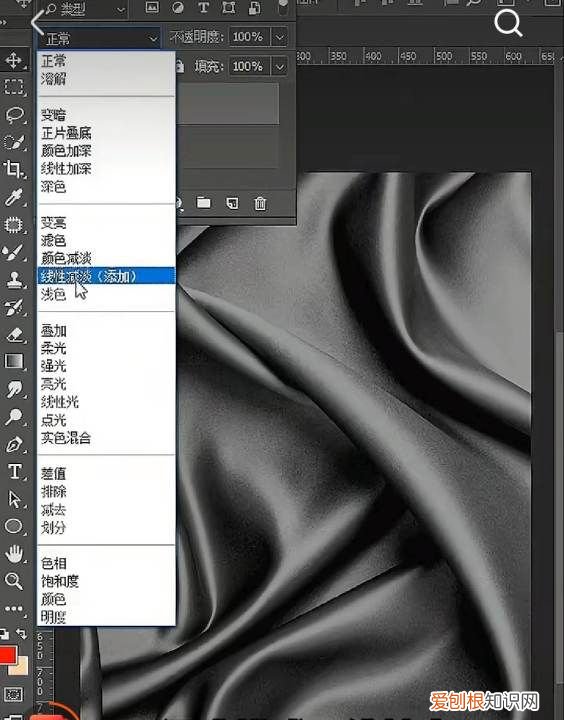Screen dimensions: 564x720
Task: Choose 柔光 blend mode
Action: coord(106,348)
